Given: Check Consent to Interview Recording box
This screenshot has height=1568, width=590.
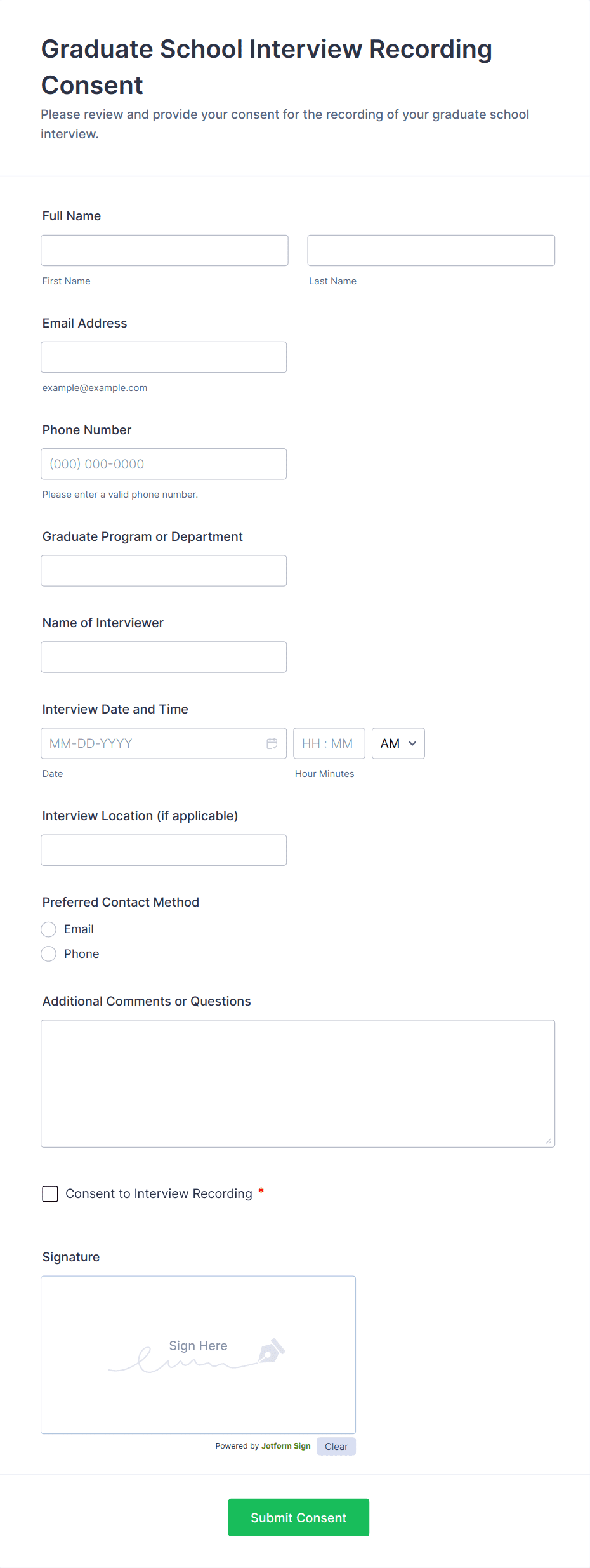Looking at the screenshot, I should pos(50,1194).
